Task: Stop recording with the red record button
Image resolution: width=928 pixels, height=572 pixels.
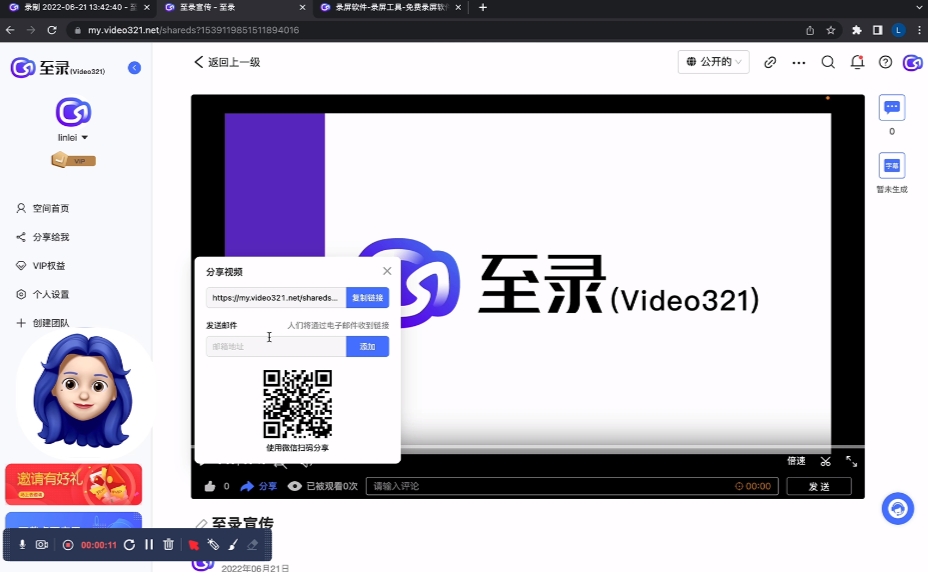Action: [68, 545]
